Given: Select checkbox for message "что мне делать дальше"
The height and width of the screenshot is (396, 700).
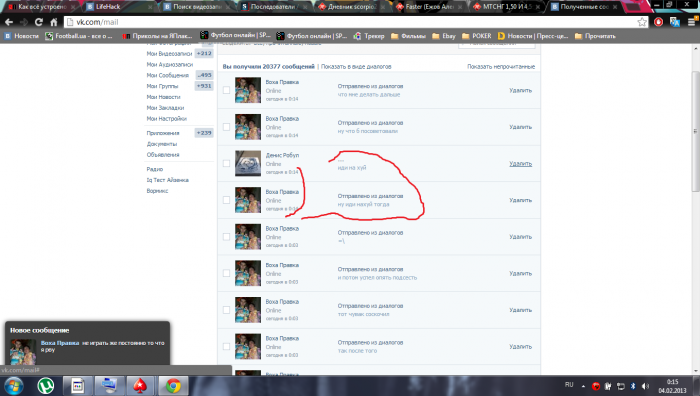Looking at the screenshot, I should pos(226,90).
